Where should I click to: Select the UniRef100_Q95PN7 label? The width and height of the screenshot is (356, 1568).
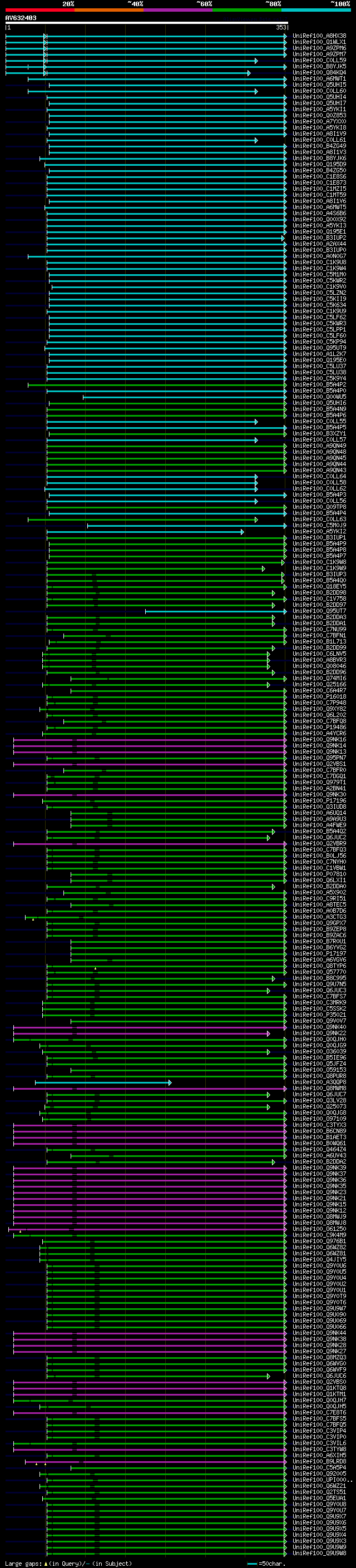click(x=319, y=758)
